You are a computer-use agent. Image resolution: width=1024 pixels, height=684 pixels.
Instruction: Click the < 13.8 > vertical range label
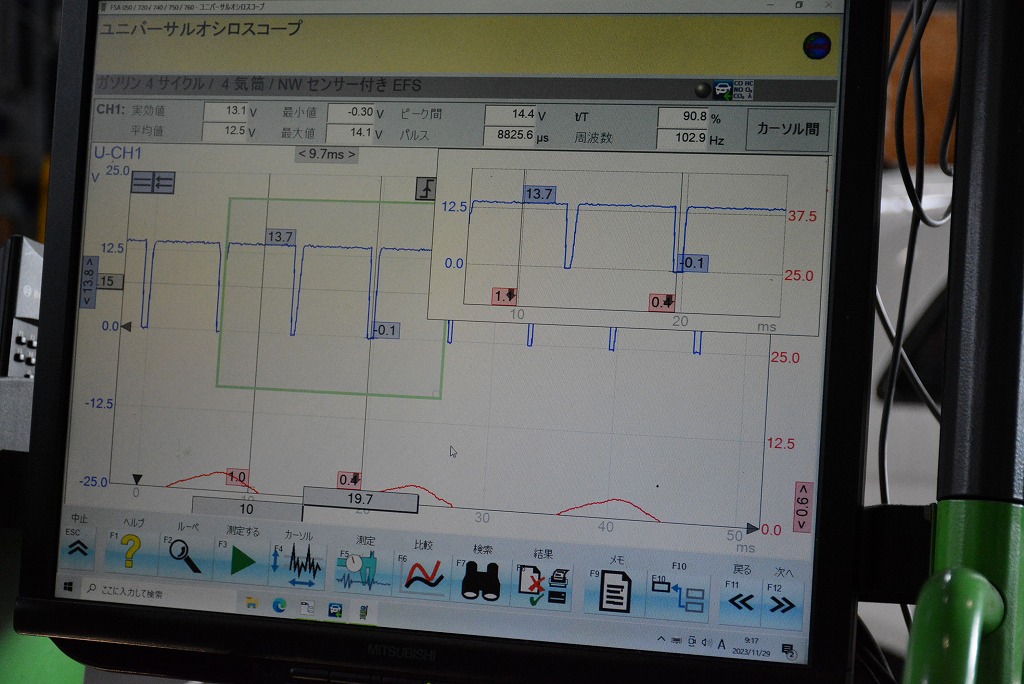[x=88, y=282]
